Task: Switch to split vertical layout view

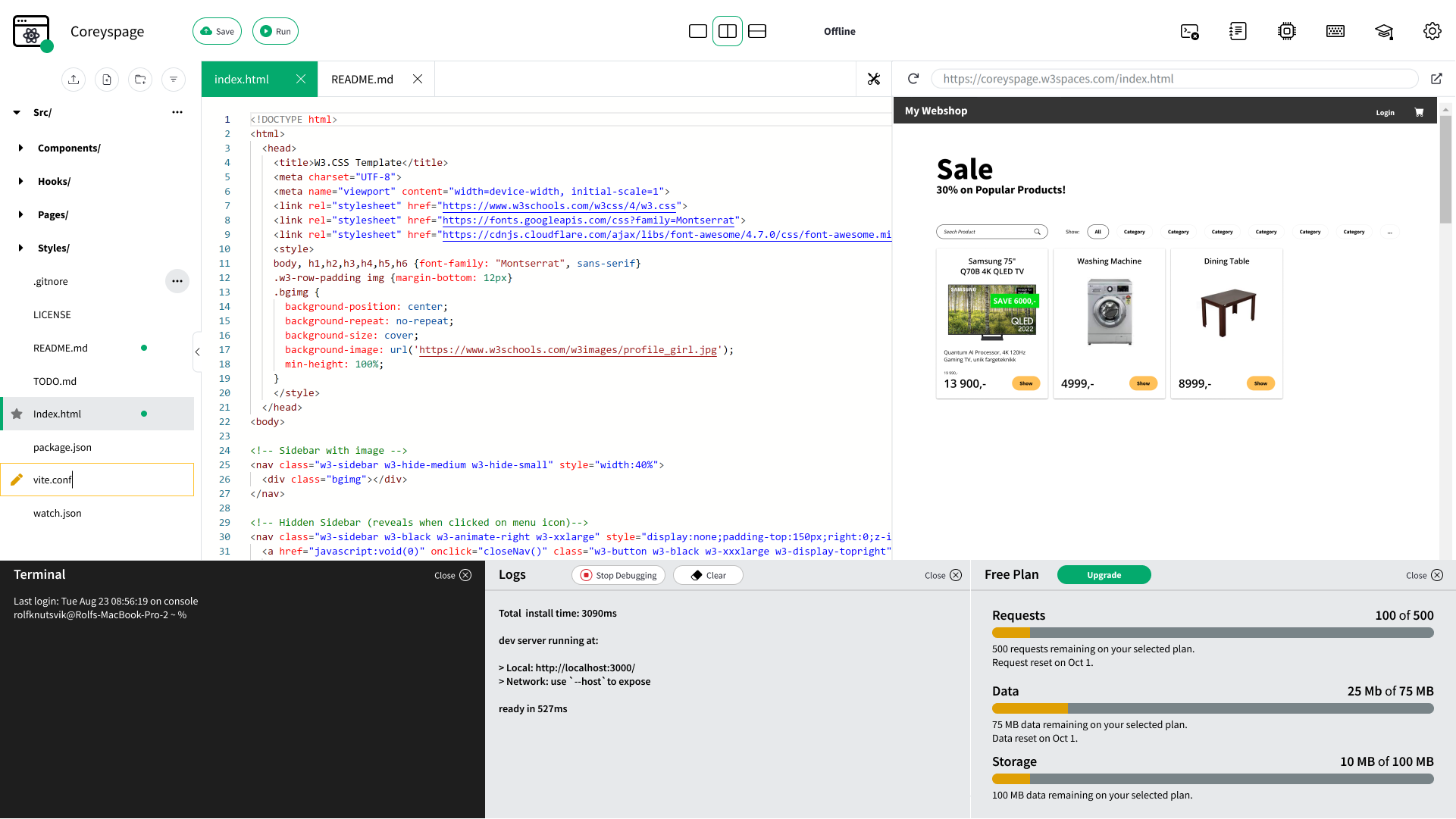Action: tap(728, 31)
